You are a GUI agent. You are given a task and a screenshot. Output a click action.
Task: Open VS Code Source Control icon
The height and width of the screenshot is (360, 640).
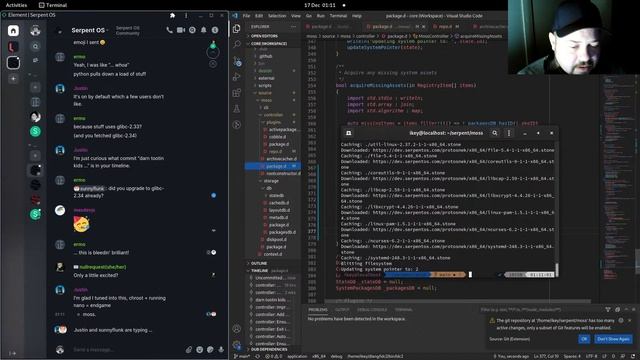pyautogui.click(x=237, y=62)
